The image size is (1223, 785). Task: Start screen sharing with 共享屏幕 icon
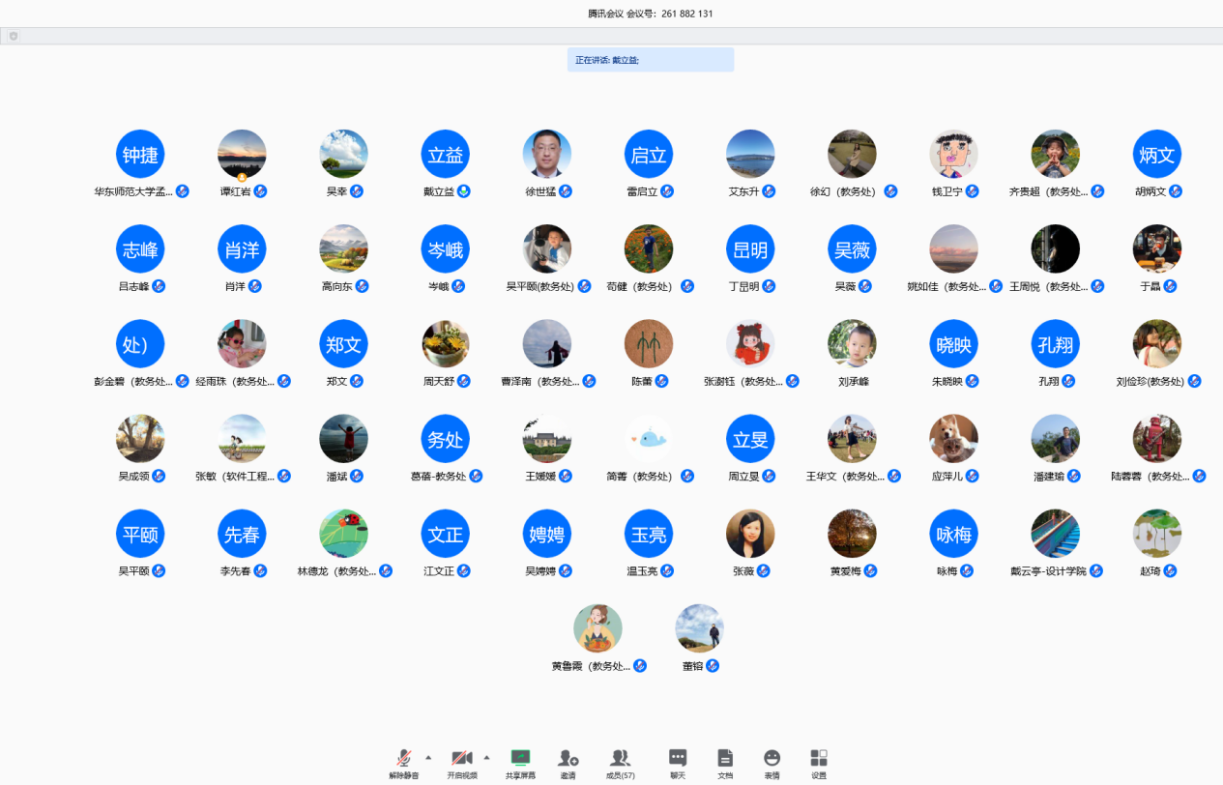[520, 763]
